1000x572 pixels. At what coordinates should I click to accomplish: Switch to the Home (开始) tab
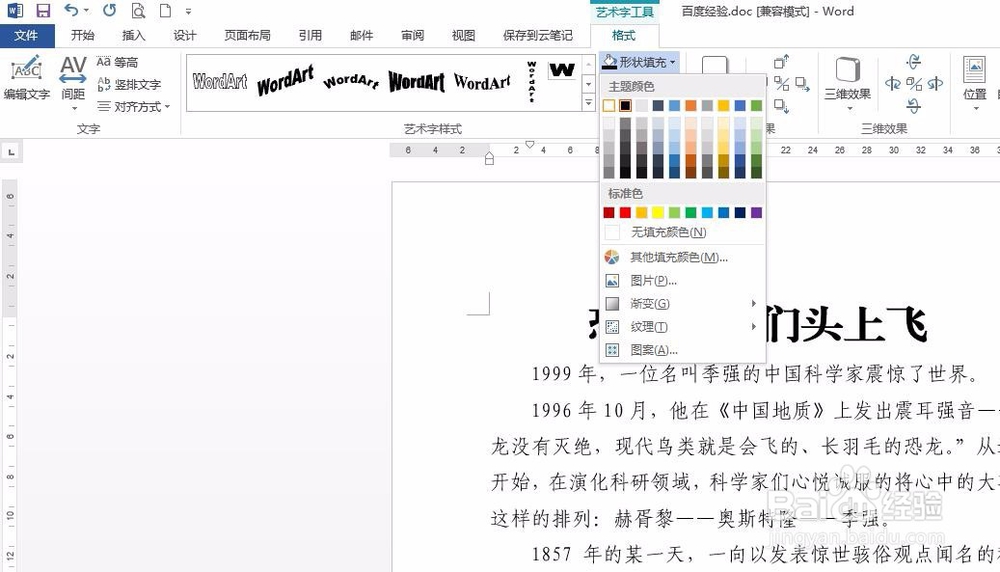[82, 35]
